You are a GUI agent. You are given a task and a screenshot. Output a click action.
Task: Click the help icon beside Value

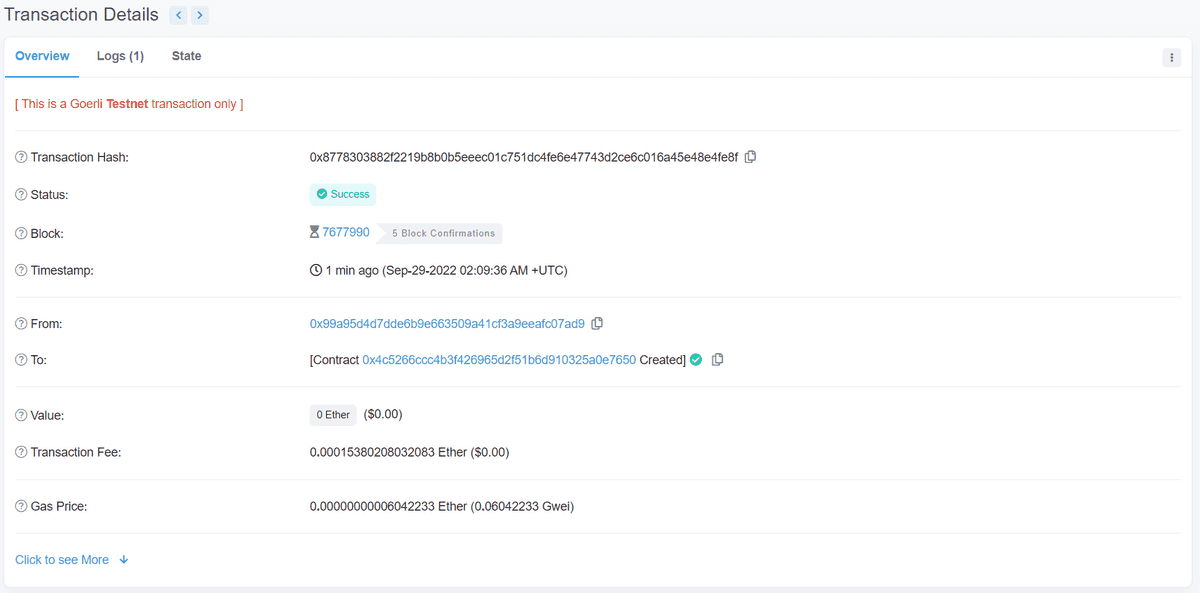pyautogui.click(x=19, y=415)
